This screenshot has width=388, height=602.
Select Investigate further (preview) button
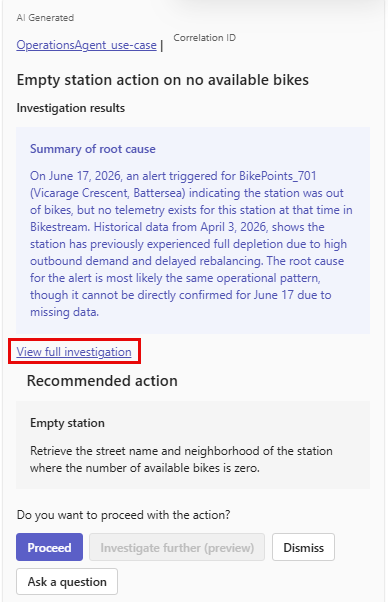[x=177, y=547]
